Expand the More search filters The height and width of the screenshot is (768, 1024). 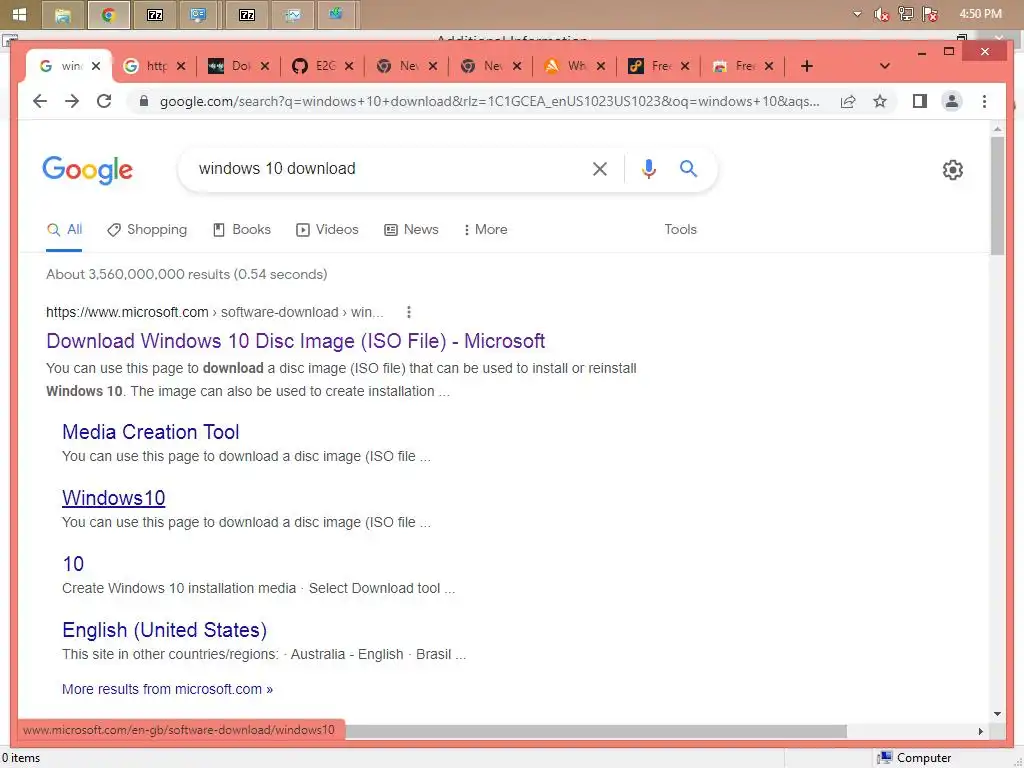tap(485, 229)
